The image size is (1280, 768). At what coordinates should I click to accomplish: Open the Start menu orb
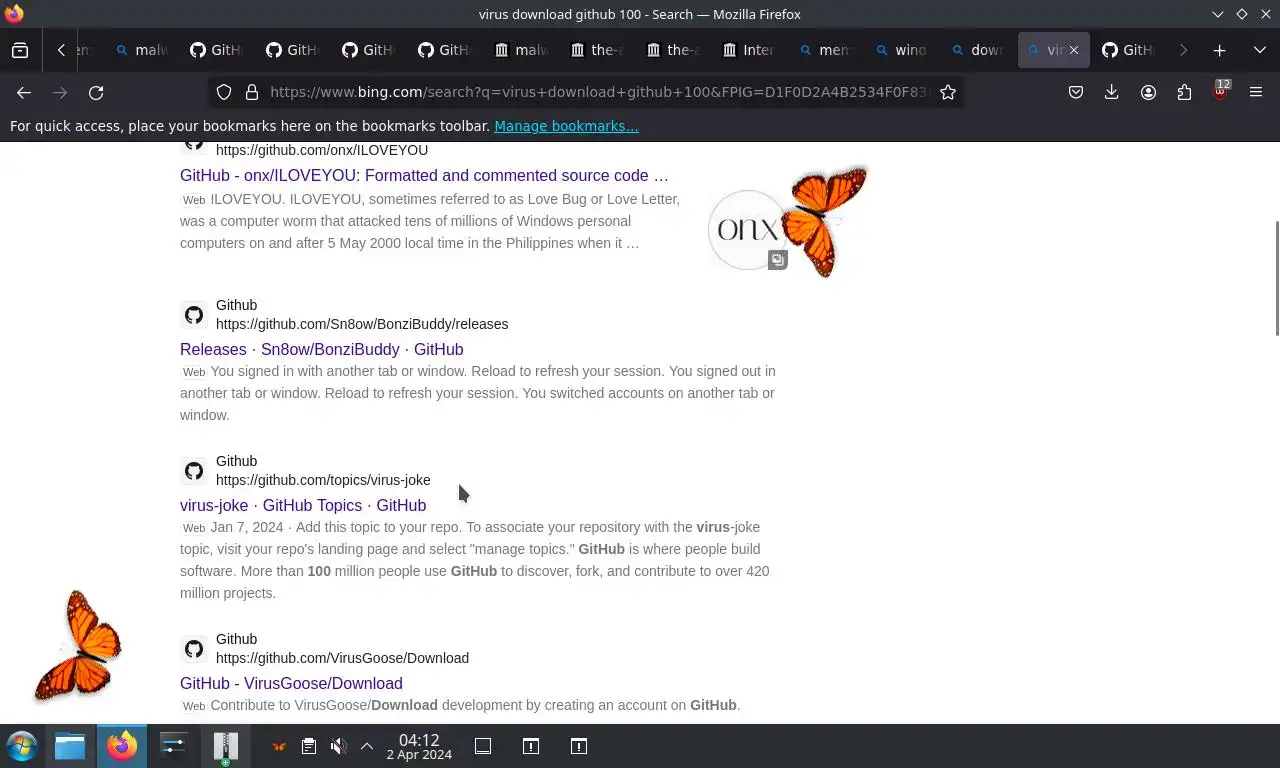point(21,746)
